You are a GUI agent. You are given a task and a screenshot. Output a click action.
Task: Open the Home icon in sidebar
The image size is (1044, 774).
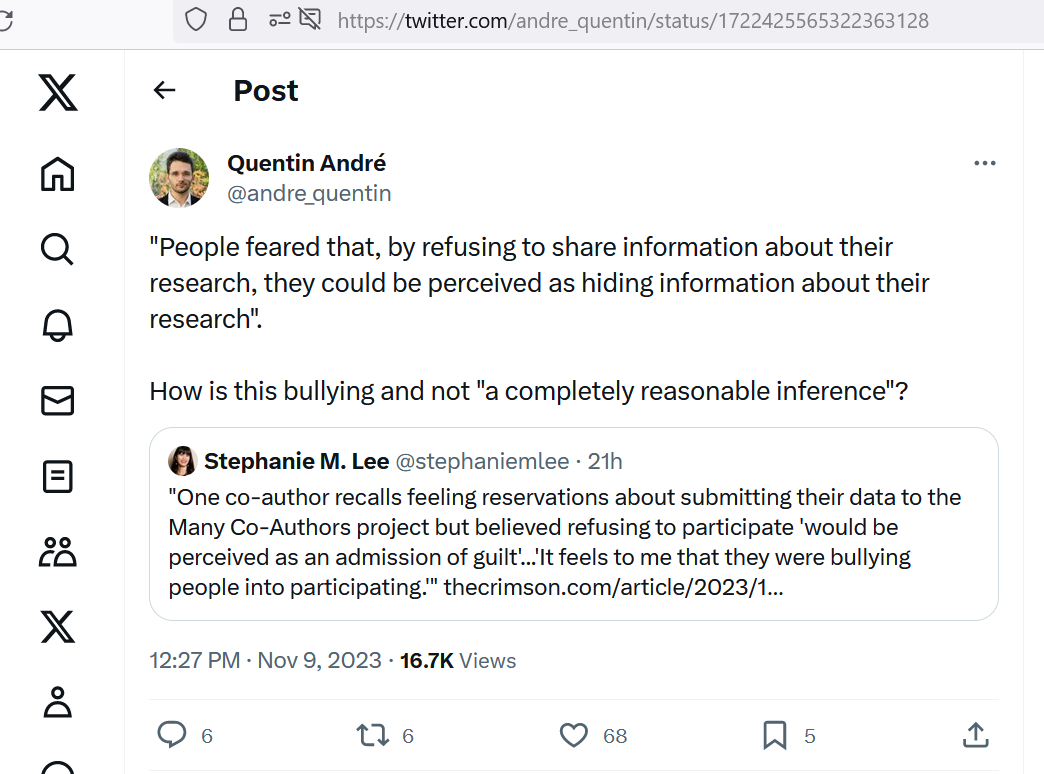pos(57,174)
